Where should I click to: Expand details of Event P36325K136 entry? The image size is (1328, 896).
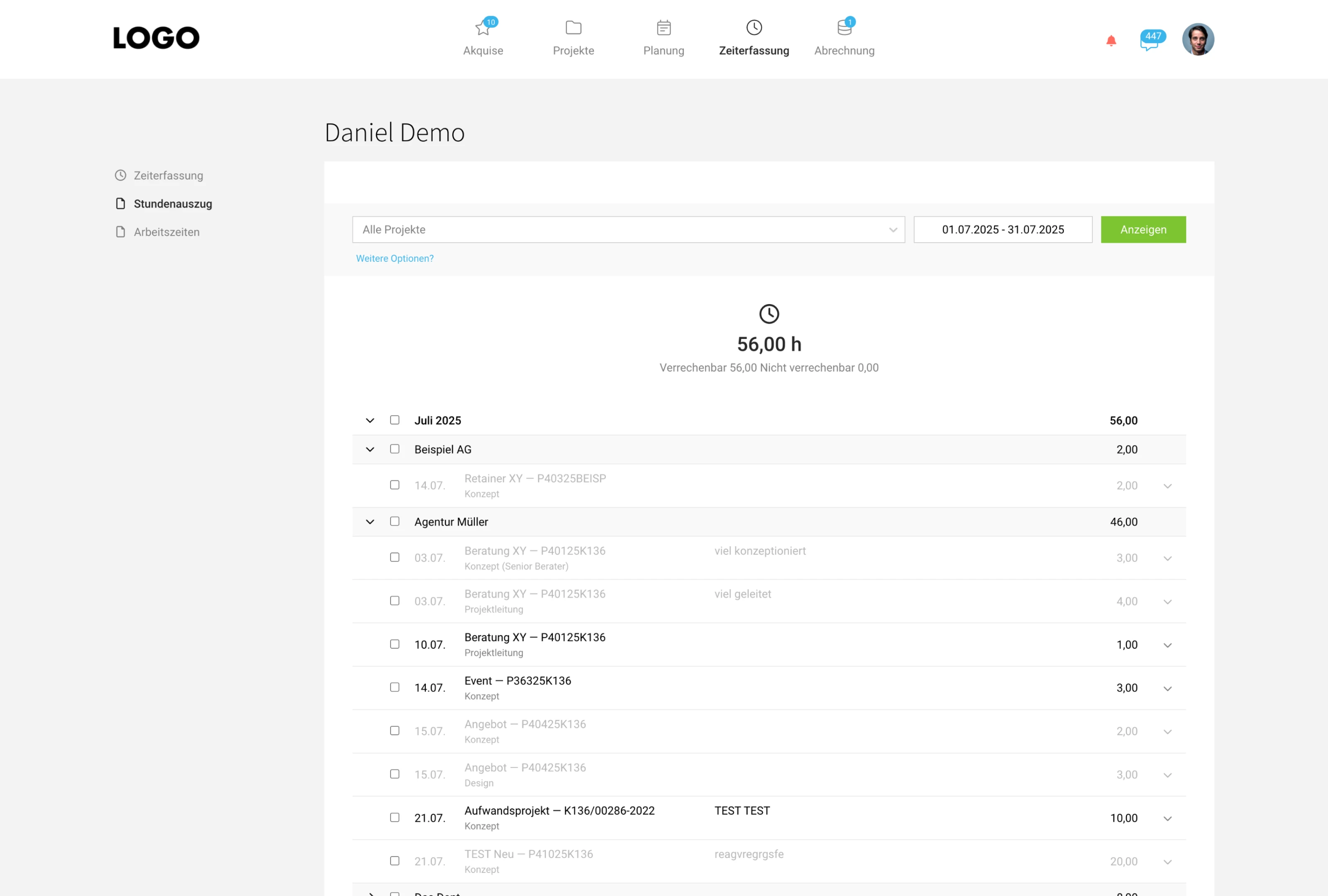(x=1167, y=689)
